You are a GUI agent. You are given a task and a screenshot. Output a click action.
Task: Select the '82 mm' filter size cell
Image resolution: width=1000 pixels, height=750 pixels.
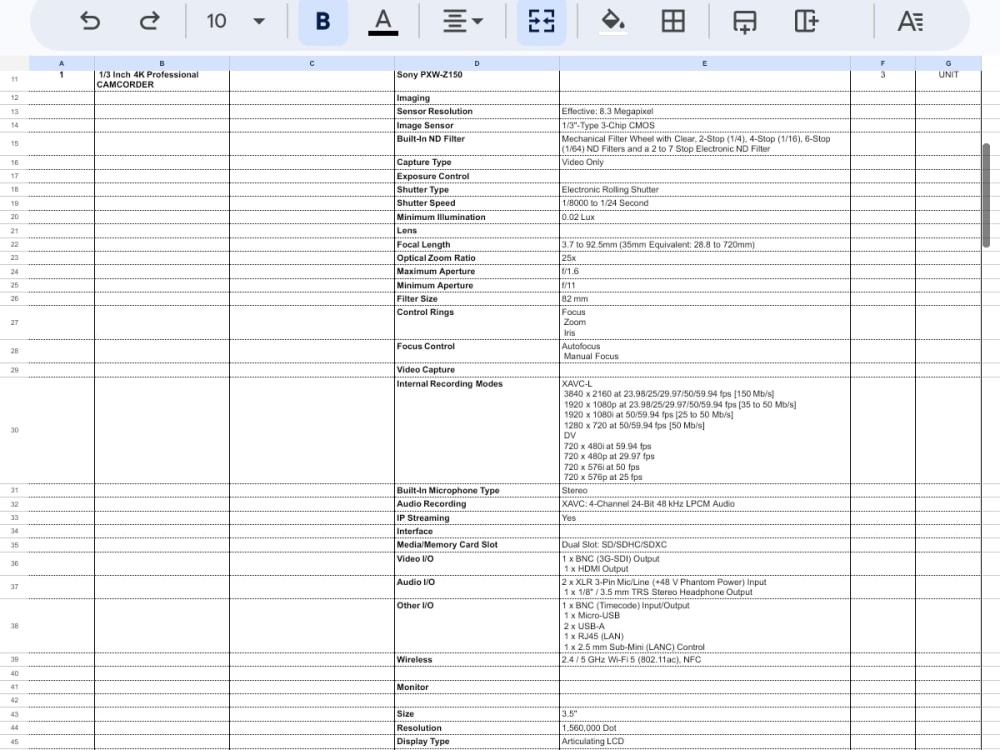tap(705, 298)
